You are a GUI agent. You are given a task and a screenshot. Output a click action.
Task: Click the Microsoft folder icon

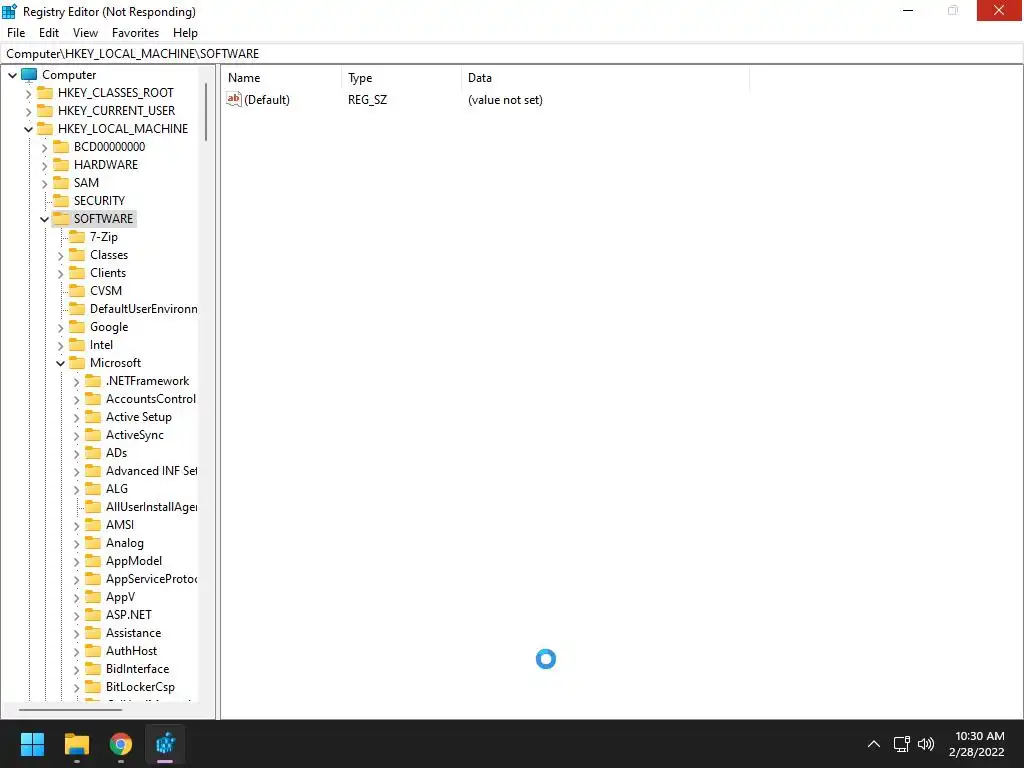tap(77, 363)
